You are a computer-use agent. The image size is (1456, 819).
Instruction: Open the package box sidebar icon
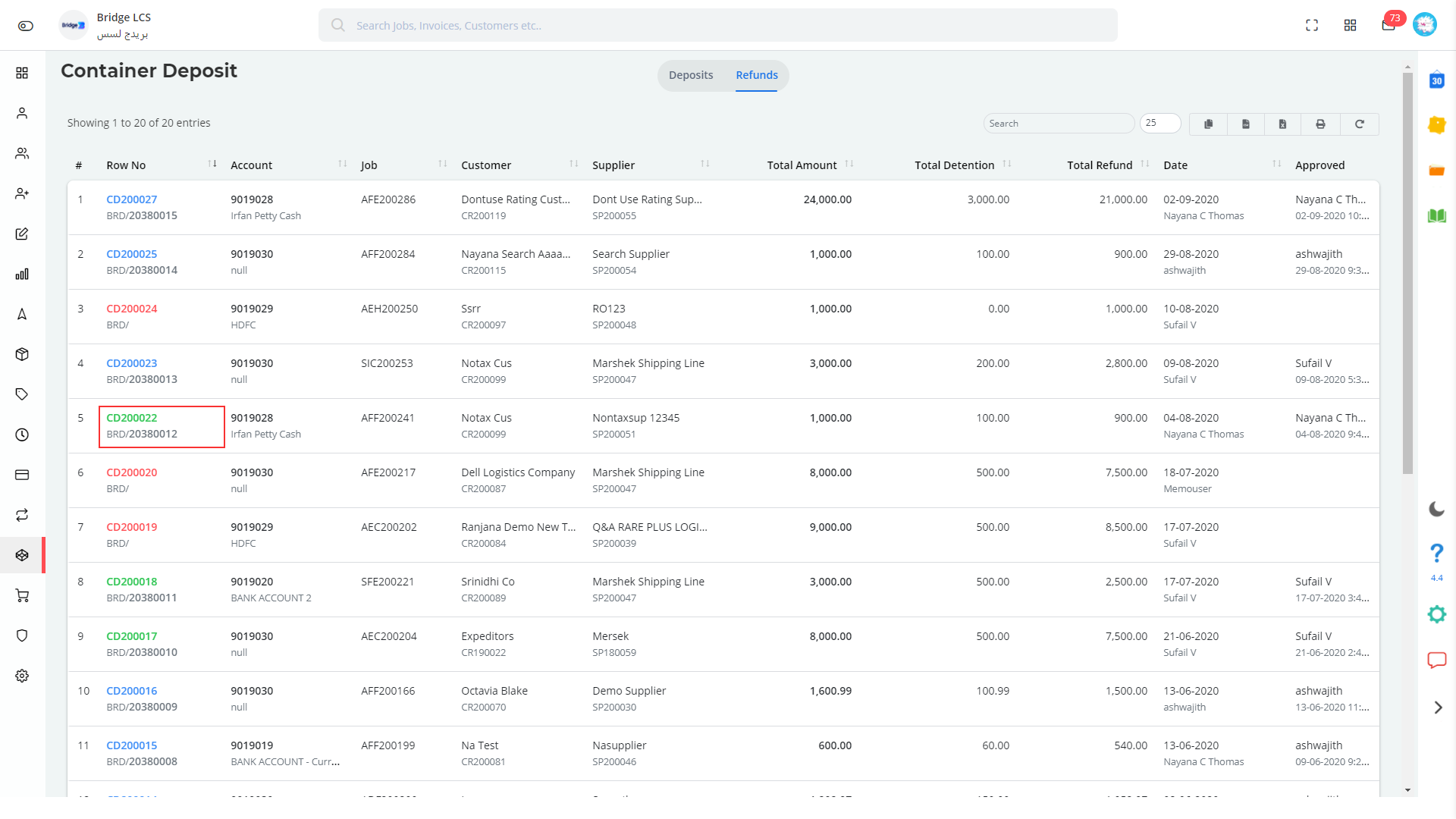tap(22, 354)
